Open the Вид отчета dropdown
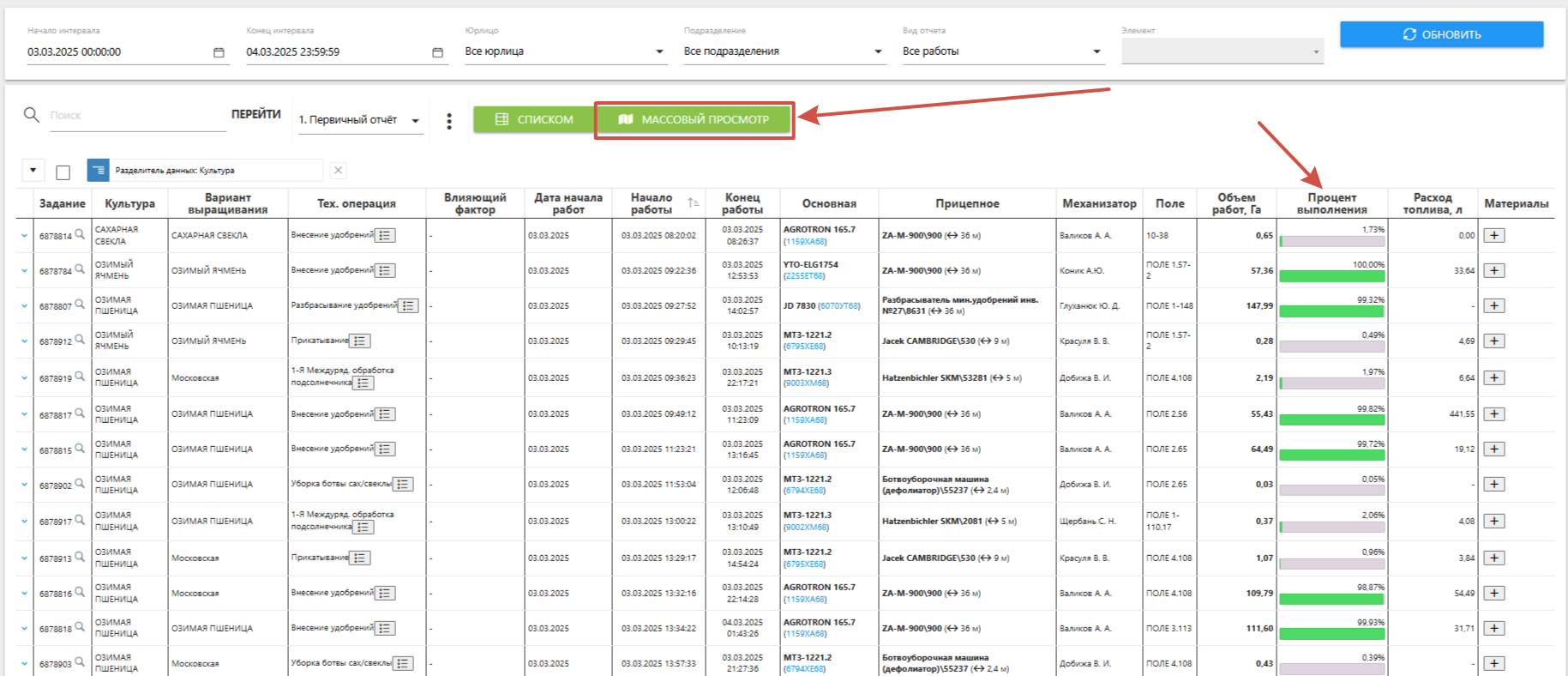 click(x=1096, y=52)
